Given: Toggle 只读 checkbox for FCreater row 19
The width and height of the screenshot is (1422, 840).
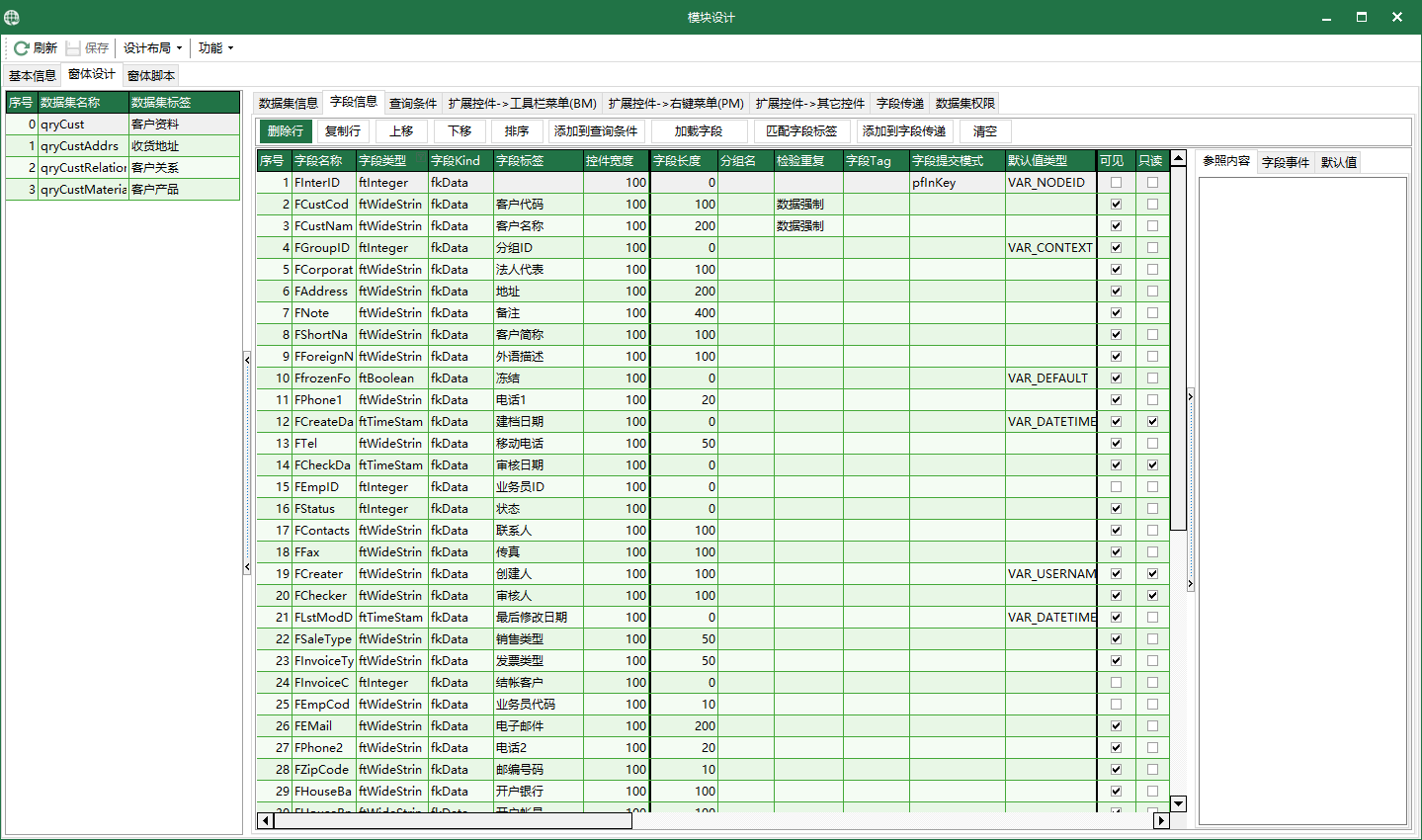Looking at the screenshot, I should (1152, 573).
